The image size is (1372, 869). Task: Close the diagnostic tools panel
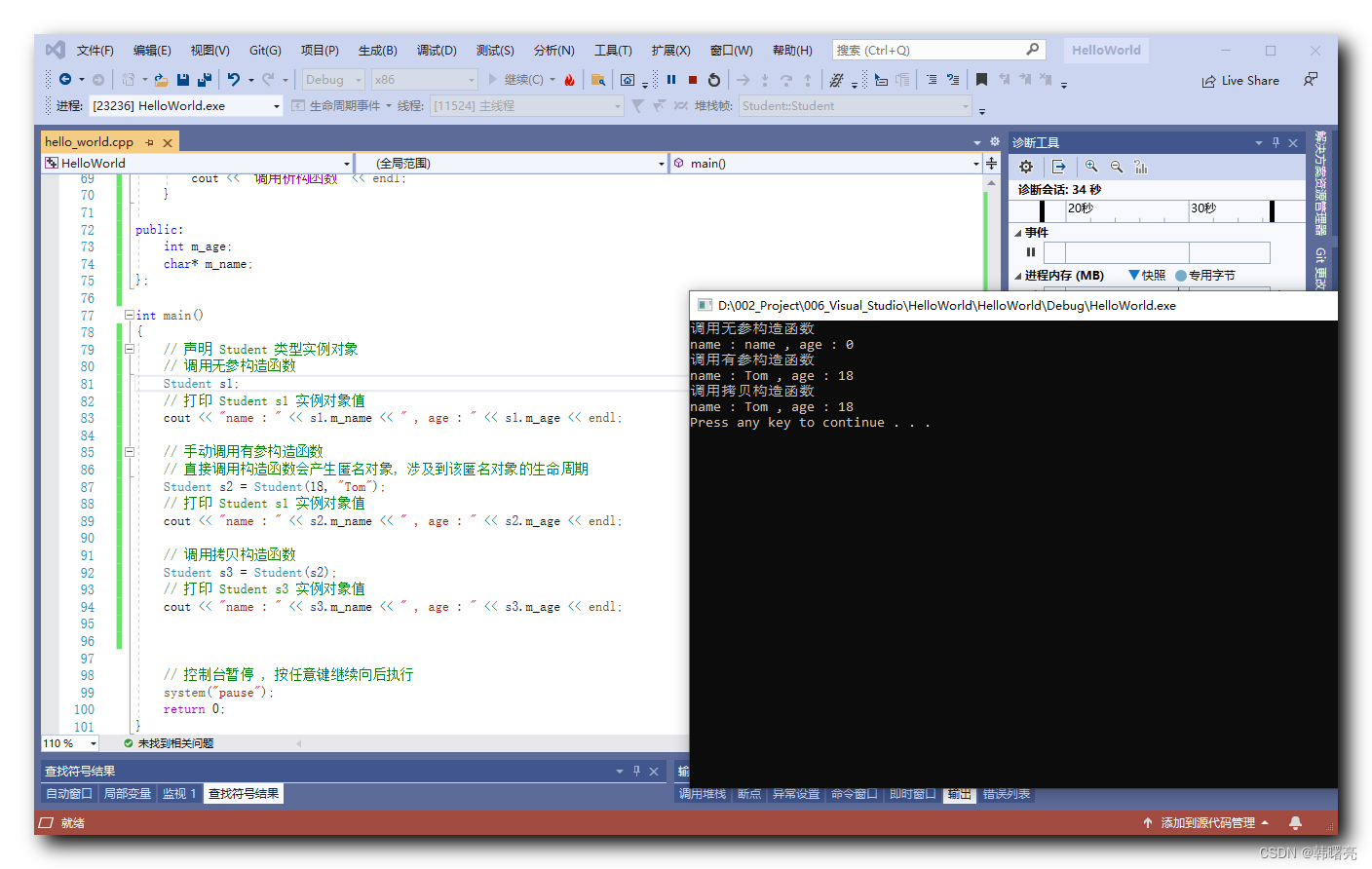tap(1293, 142)
